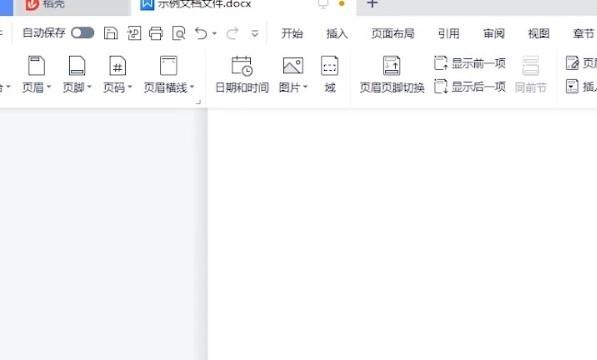
Task: Expand the 图片 dropdown arrow
Action: click(305, 88)
